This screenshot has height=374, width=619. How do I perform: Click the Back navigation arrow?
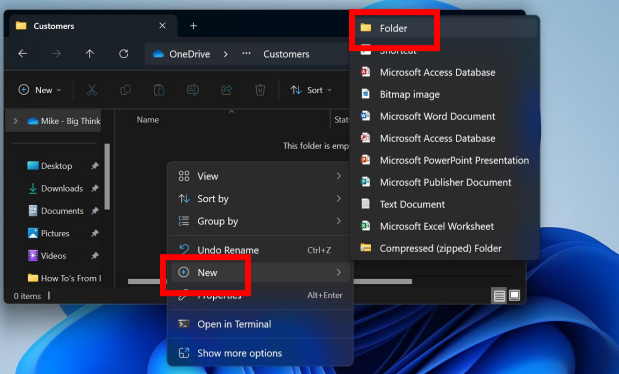(23, 54)
